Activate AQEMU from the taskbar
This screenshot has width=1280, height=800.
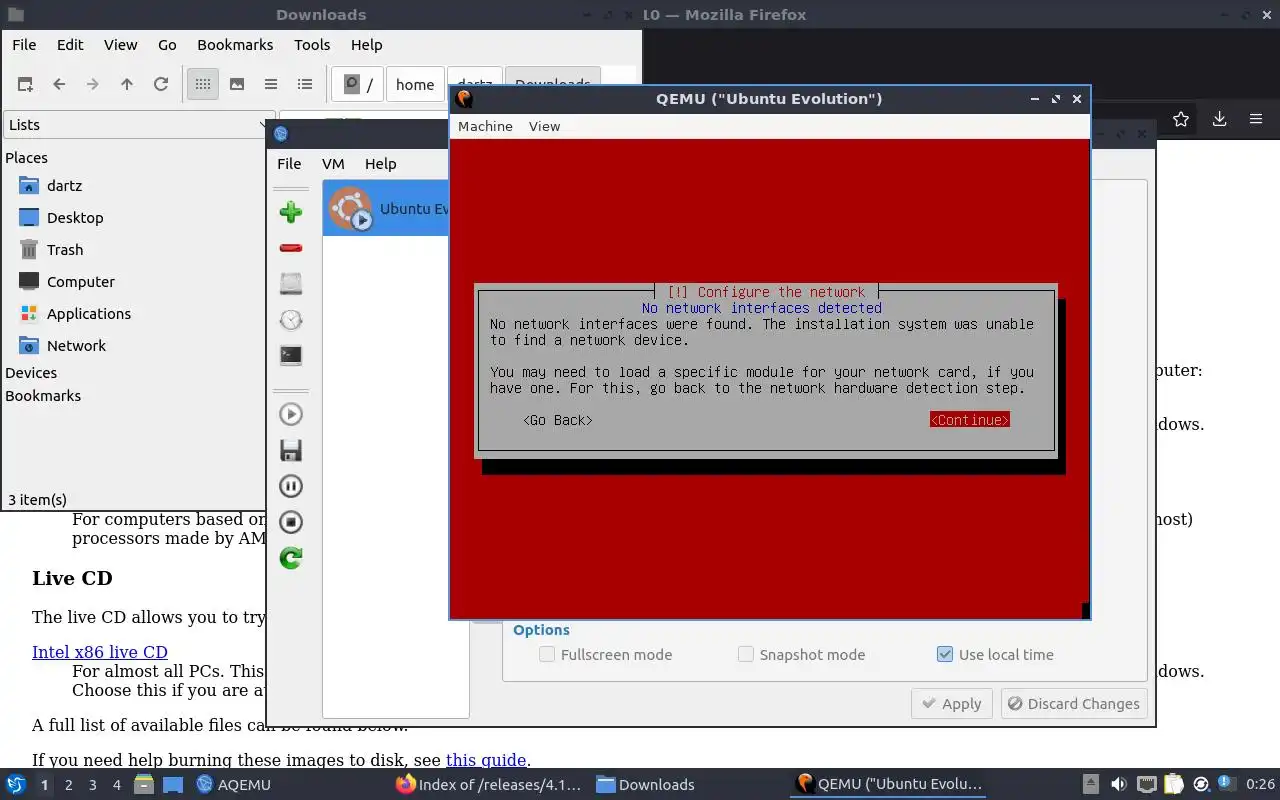pos(235,785)
